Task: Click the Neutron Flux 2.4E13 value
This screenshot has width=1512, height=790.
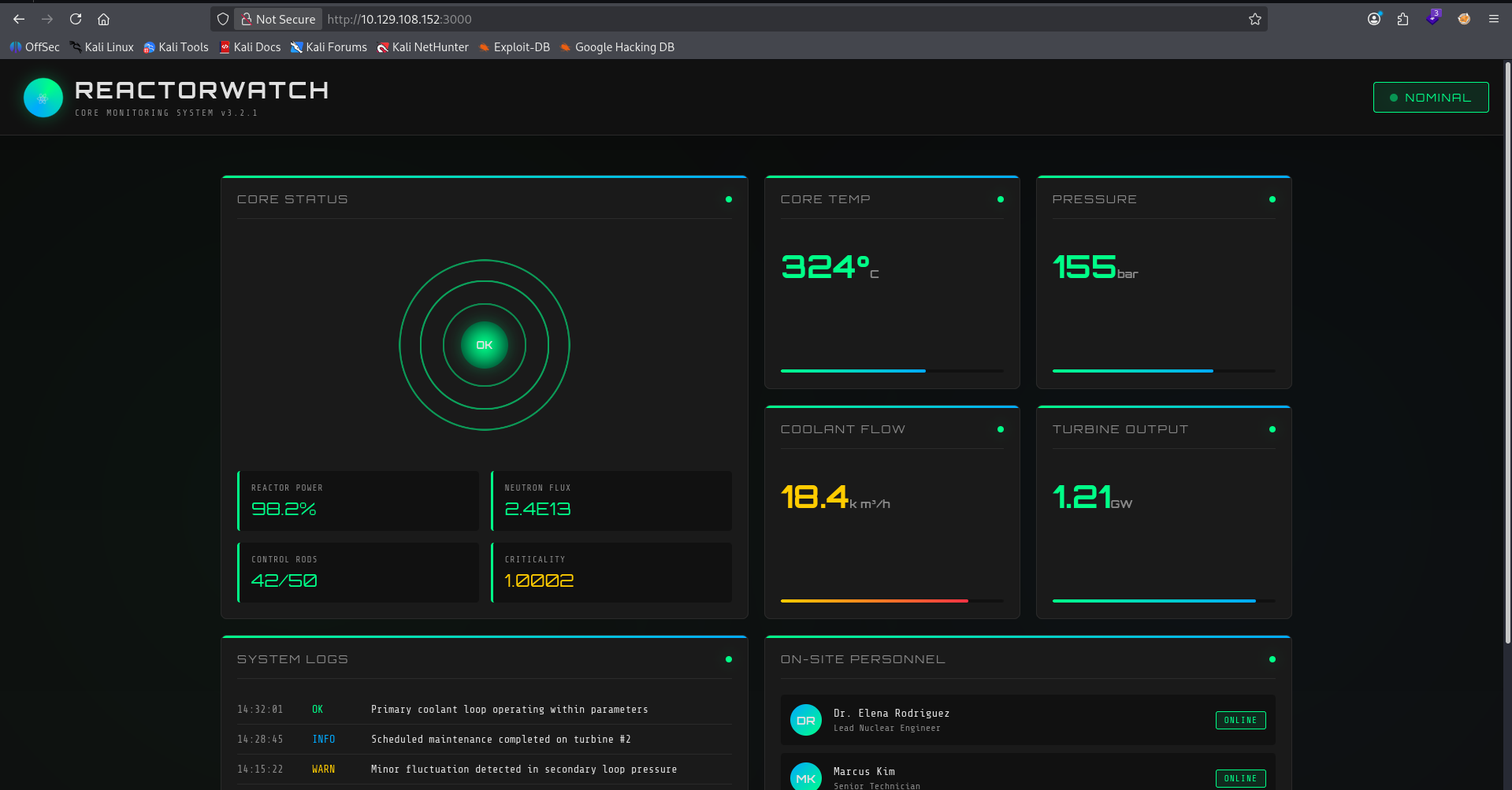Action: 537,509
